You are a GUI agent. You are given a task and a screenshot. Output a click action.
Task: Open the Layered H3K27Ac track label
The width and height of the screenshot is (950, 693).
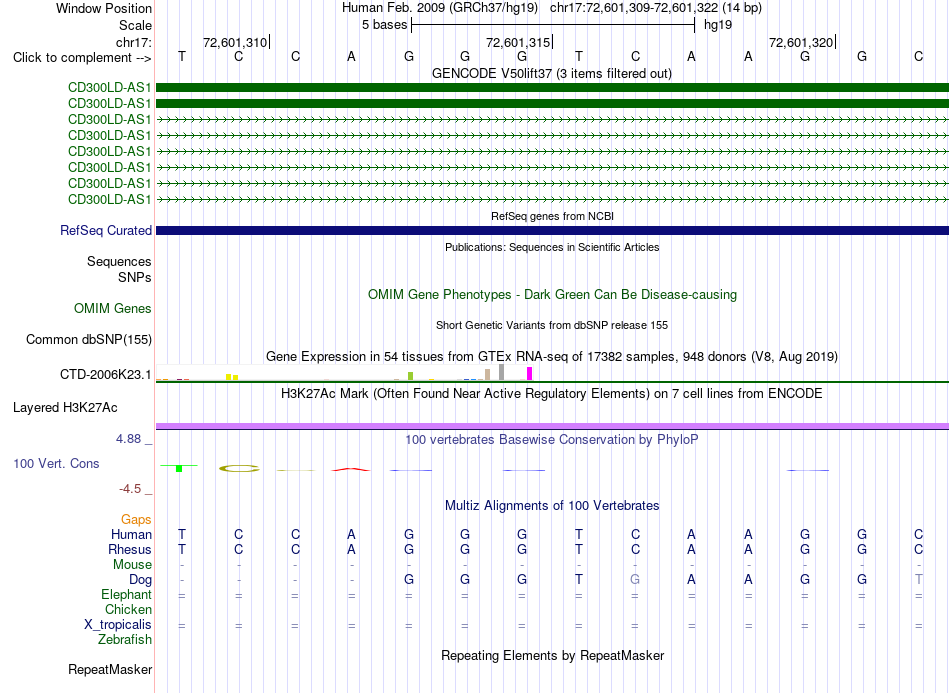click(65, 408)
